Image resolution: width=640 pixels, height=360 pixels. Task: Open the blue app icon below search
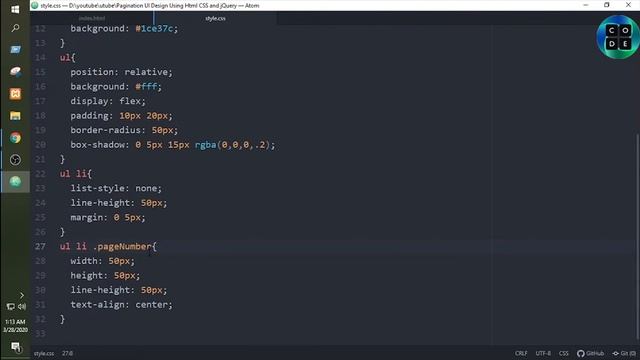pos(15,49)
